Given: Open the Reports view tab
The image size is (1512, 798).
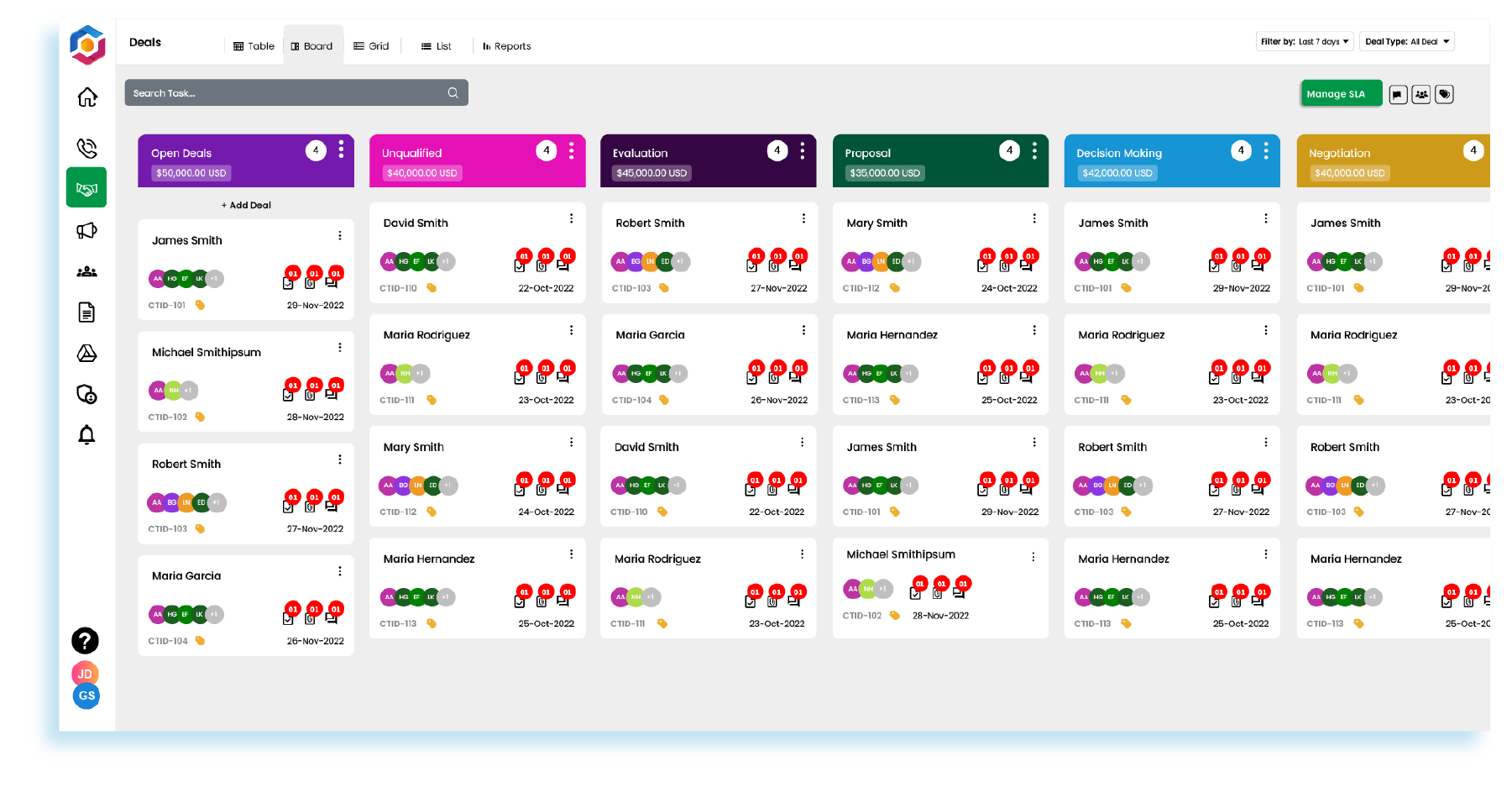Looking at the screenshot, I should [x=507, y=46].
